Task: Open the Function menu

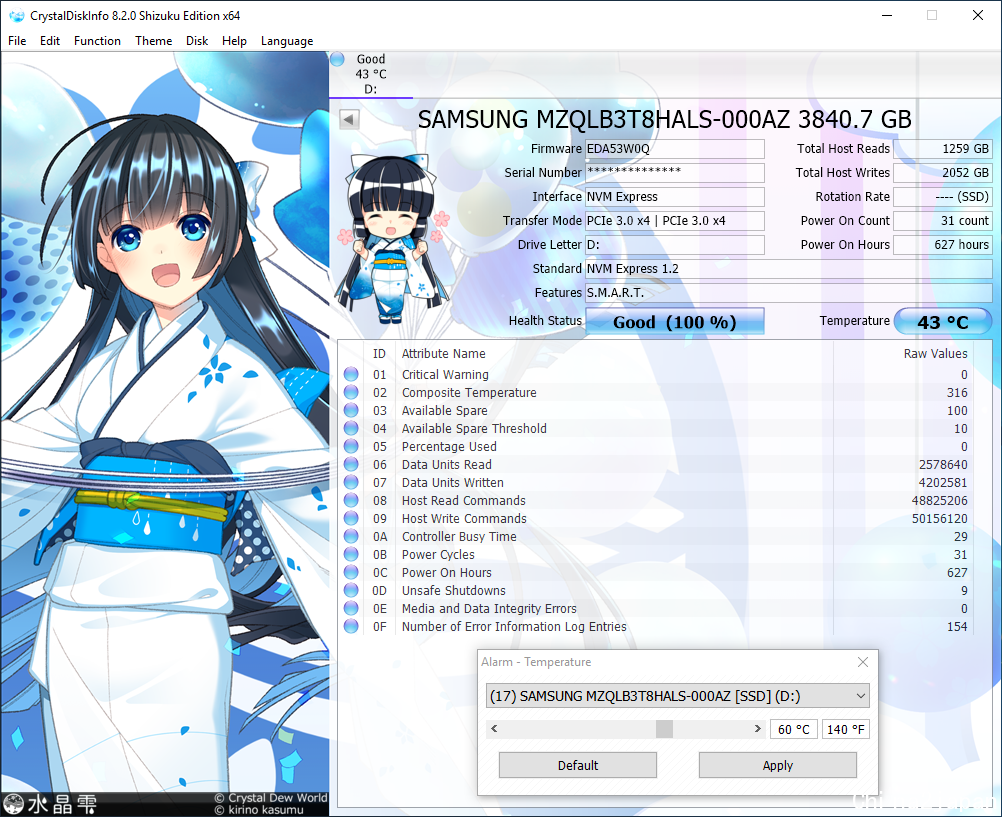Action: pyautogui.click(x=97, y=41)
